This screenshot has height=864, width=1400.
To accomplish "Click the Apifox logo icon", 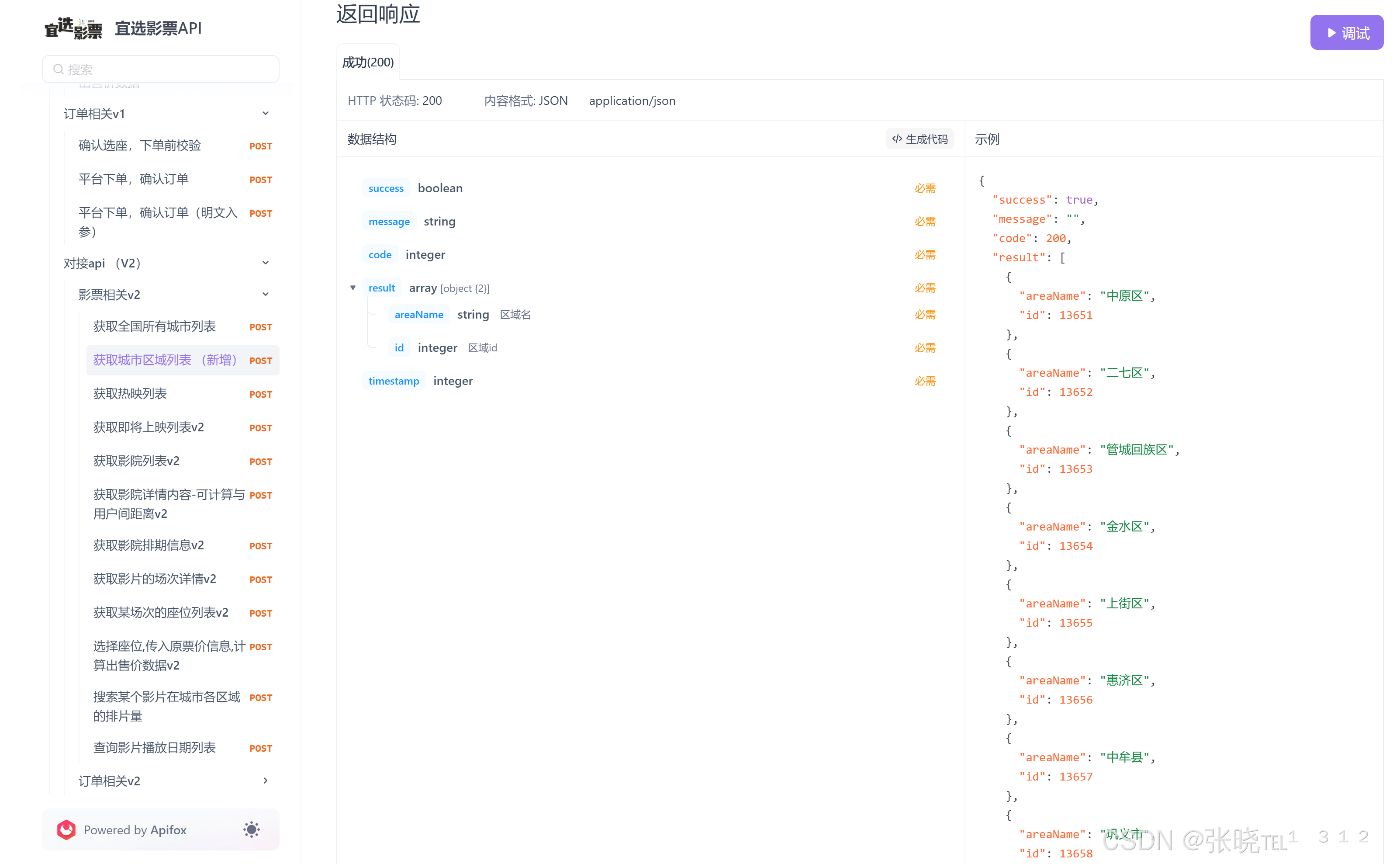I will pyautogui.click(x=66, y=830).
